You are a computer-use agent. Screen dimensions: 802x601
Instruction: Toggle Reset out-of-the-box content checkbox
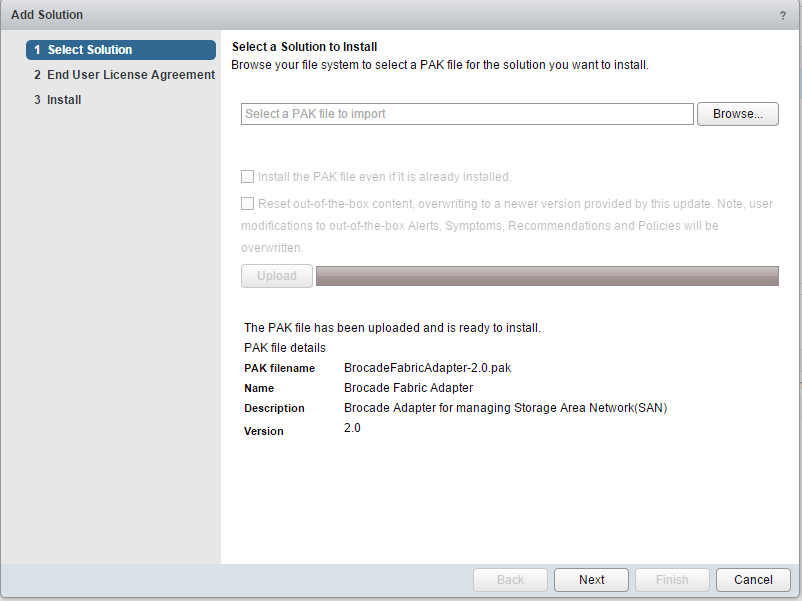pyautogui.click(x=248, y=204)
